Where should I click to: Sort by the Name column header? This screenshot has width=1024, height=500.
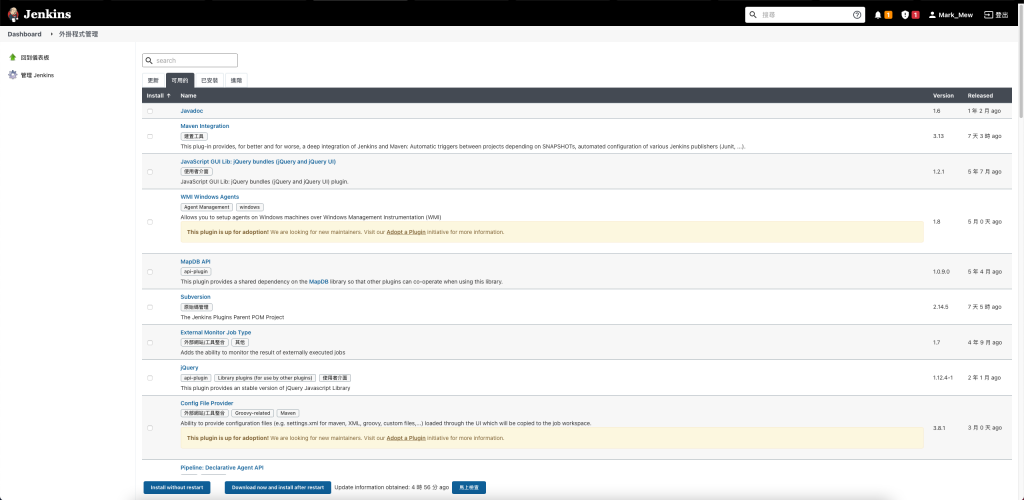pos(188,95)
